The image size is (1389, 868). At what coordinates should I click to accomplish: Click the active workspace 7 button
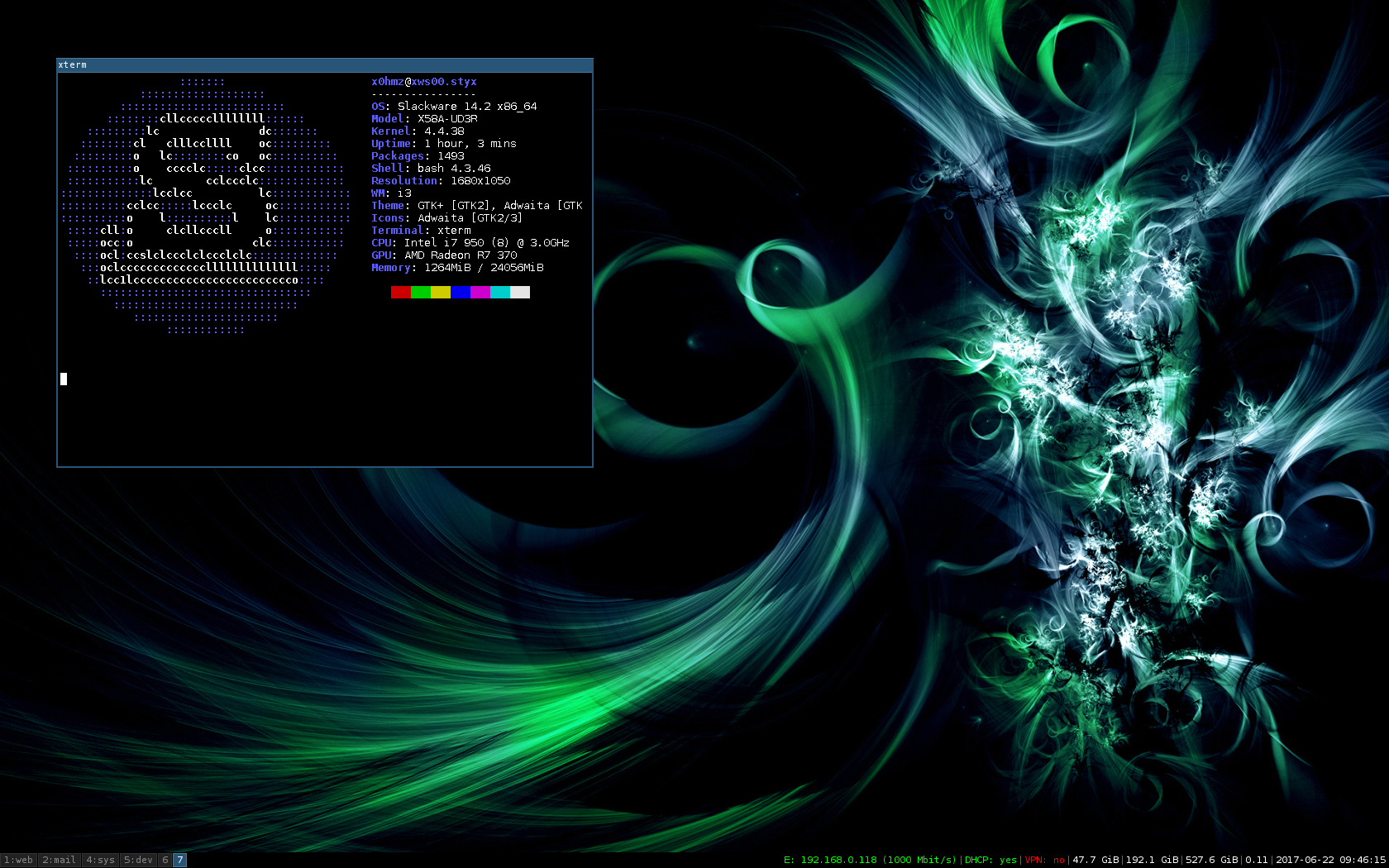179,860
